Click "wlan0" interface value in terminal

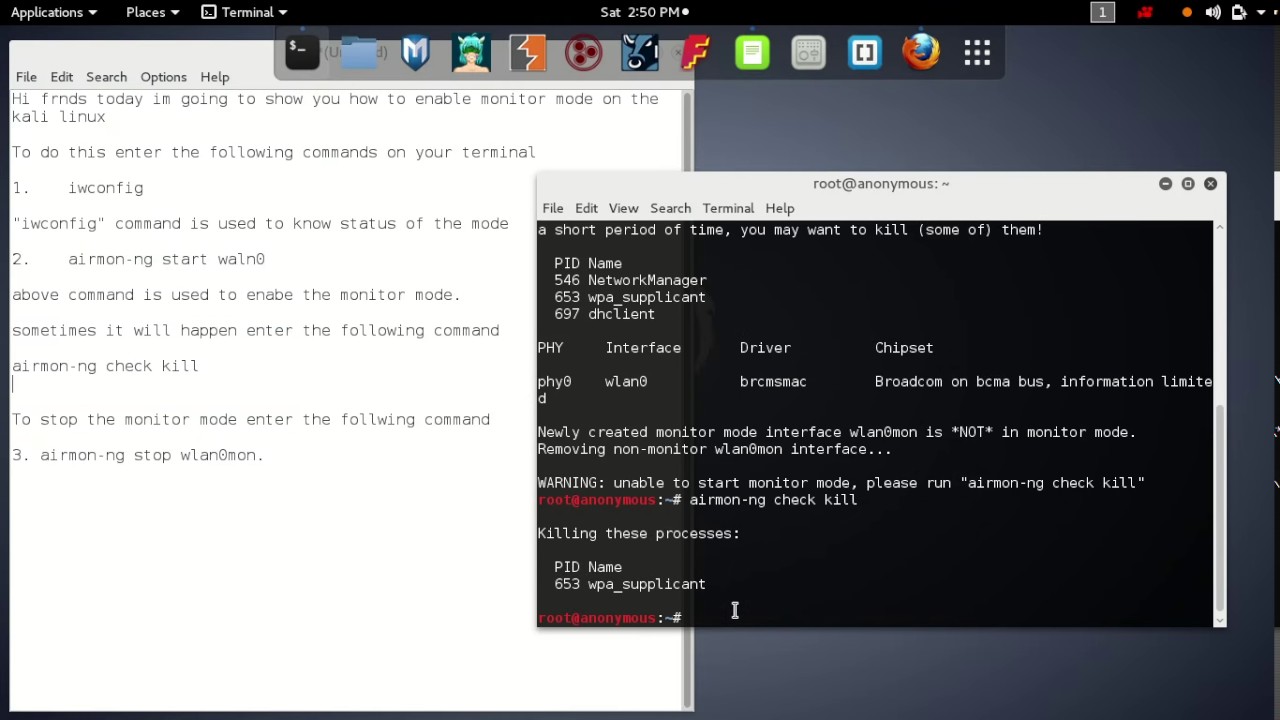(626, 381)
